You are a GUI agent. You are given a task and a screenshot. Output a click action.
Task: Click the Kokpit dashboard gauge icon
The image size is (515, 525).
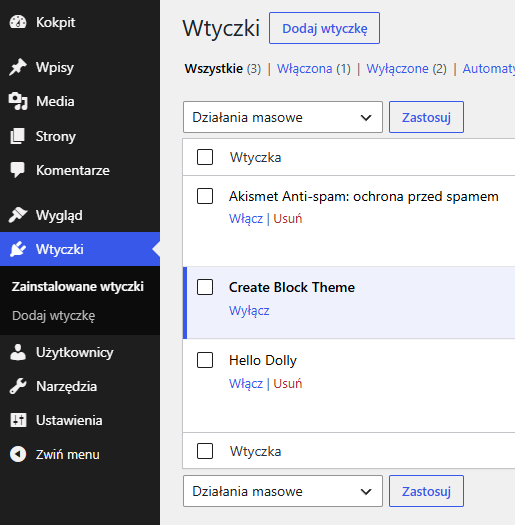[x=18, y=22]
